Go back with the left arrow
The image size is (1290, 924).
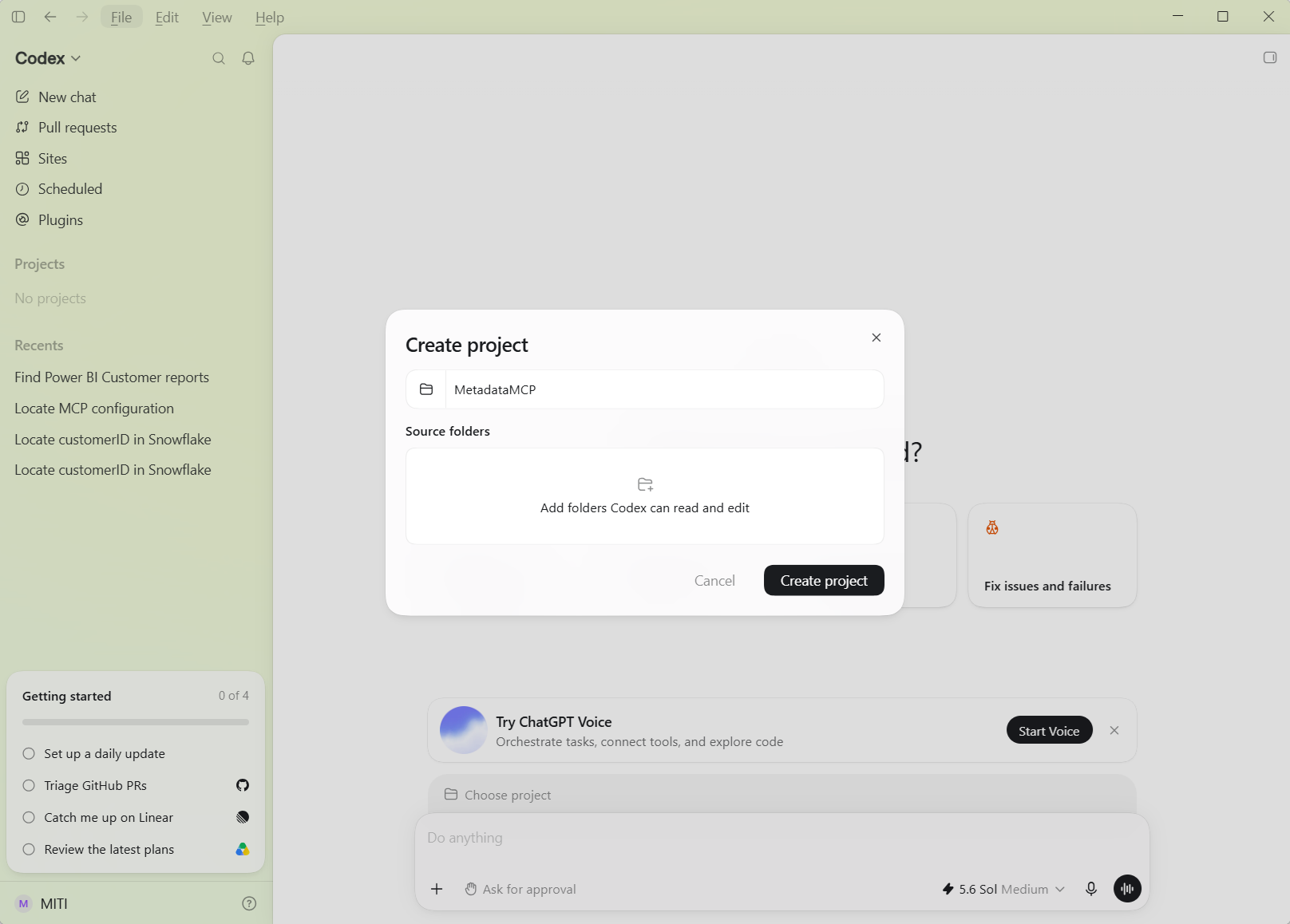click(50, 17)
